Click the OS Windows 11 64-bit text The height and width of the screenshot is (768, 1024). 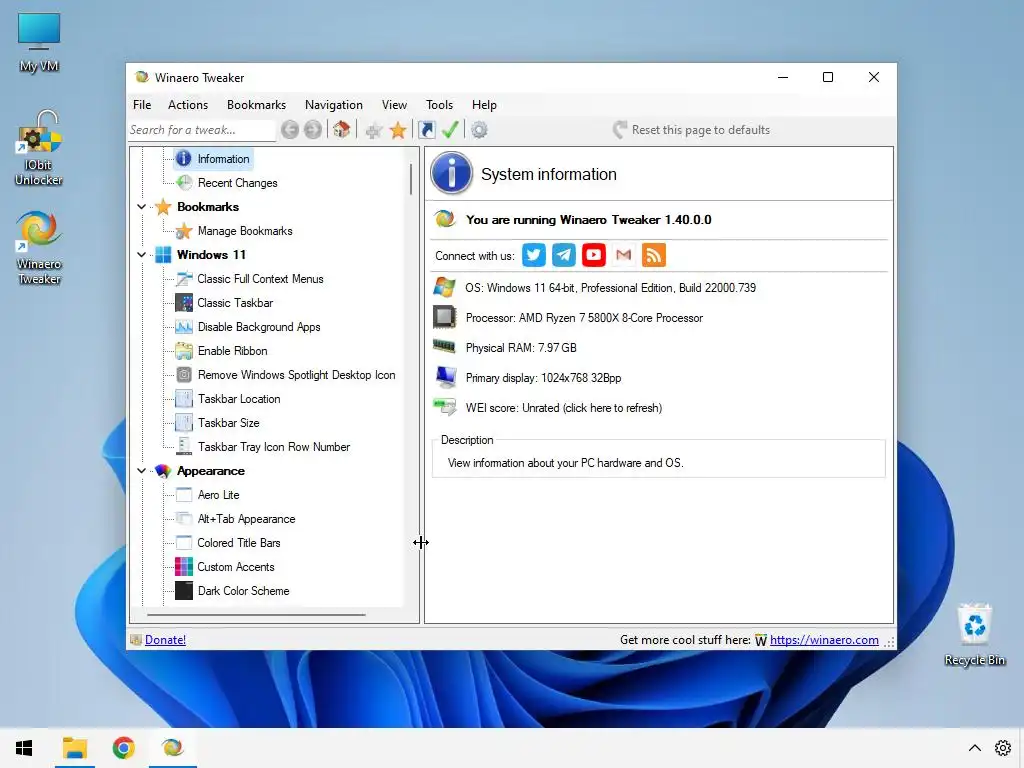[x=611, y=288]
